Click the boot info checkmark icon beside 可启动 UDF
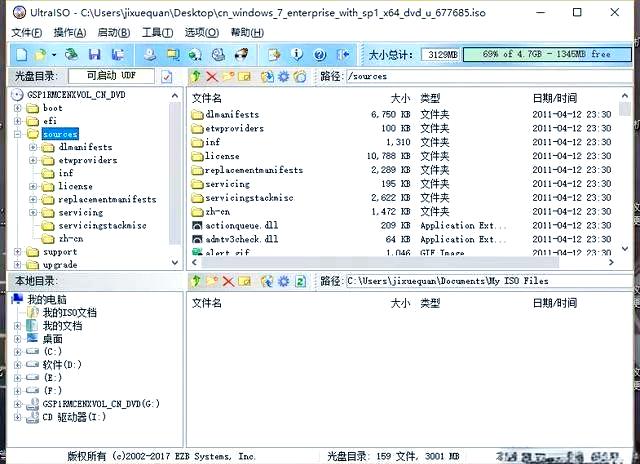Image resolution: width=640 pixels, height=464 pixels. 167,76
